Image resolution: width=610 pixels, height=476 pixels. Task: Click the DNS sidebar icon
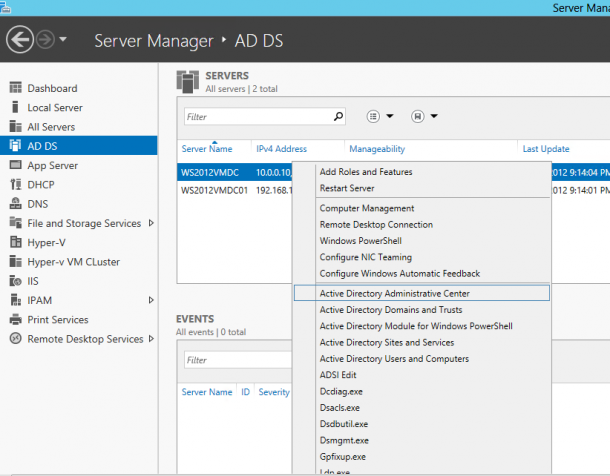[x=16, y=203]
